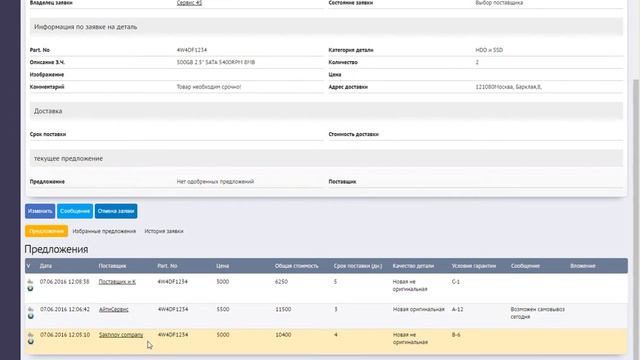Open the Sakhnov company supplier link

point(121,335)
